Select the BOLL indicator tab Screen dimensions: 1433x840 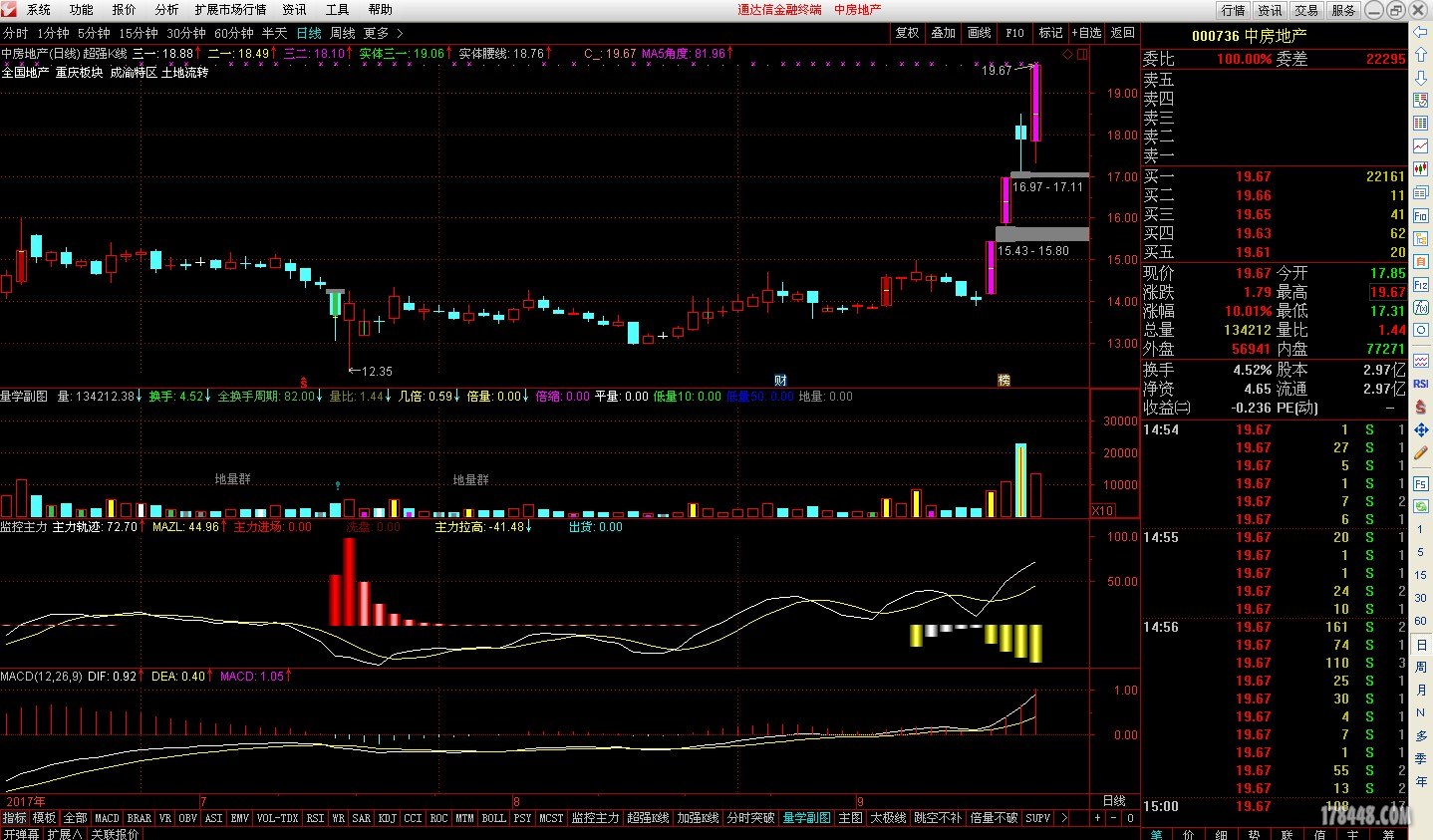(x=493, y=818)
